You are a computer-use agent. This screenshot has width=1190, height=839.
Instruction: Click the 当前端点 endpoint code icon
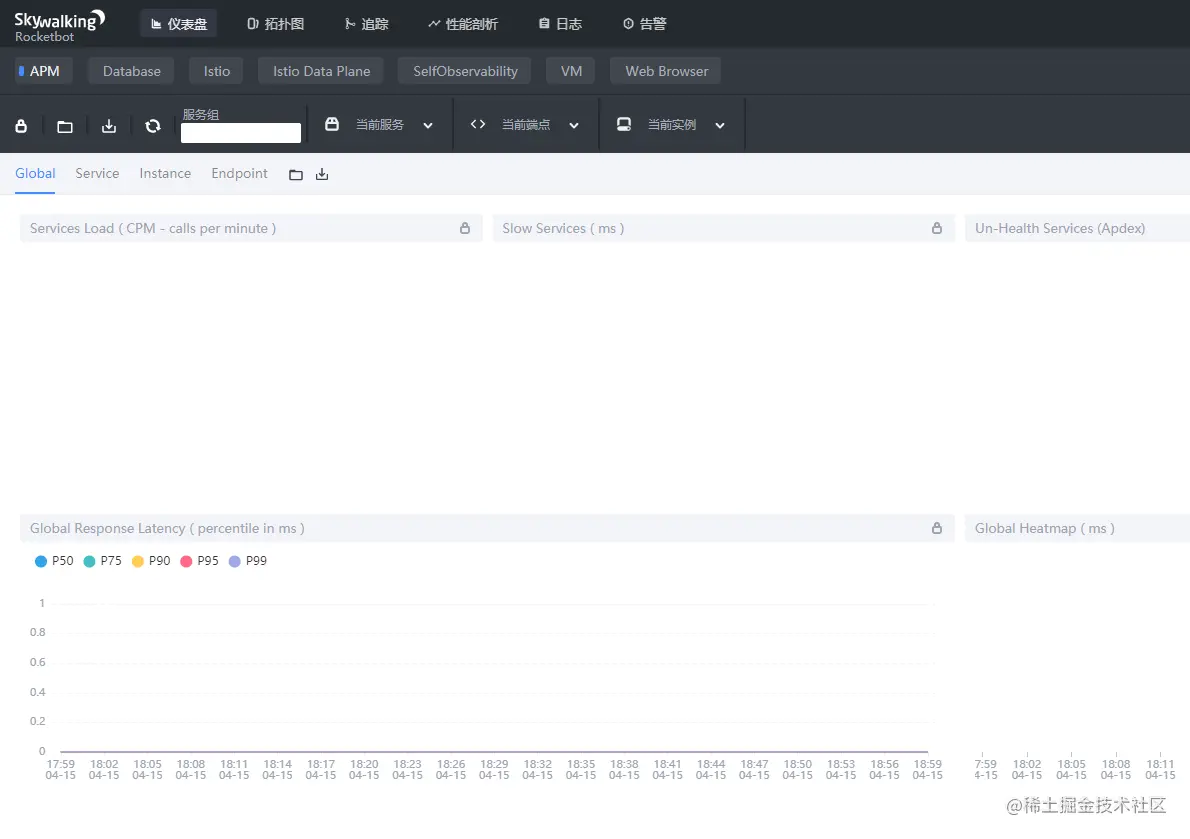coord(477,124)
